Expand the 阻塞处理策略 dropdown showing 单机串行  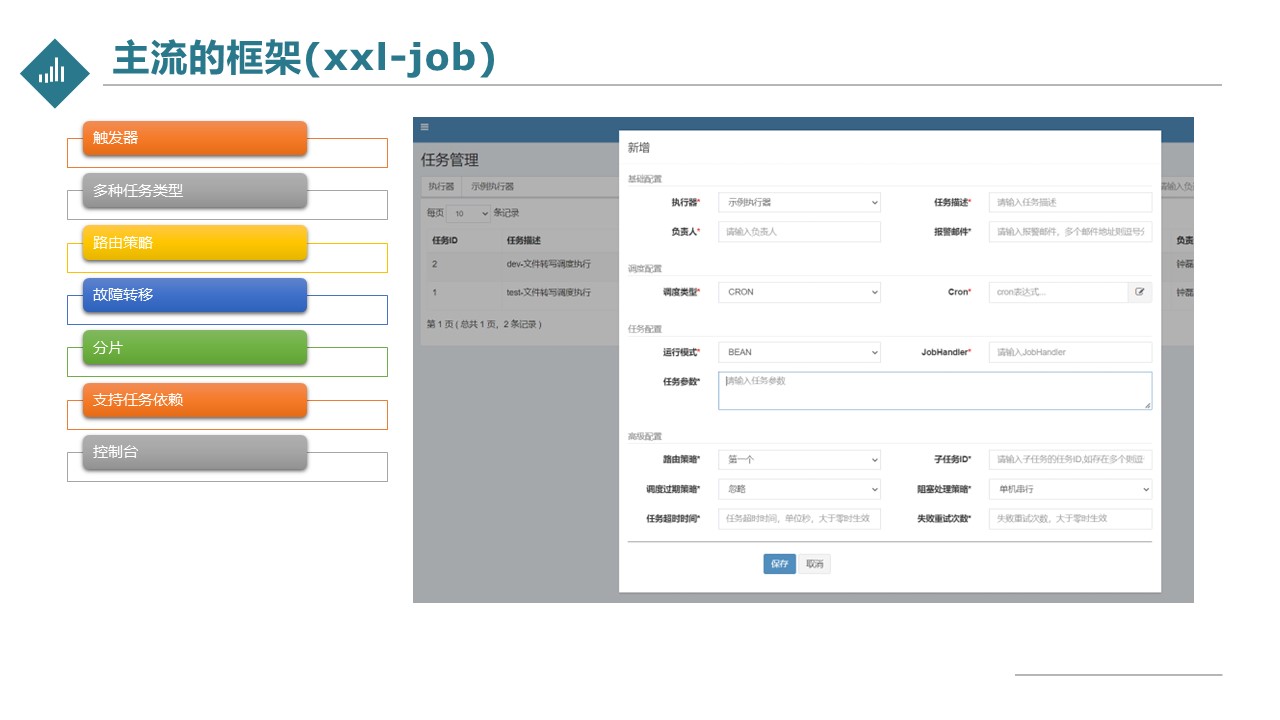[1070, 490]
